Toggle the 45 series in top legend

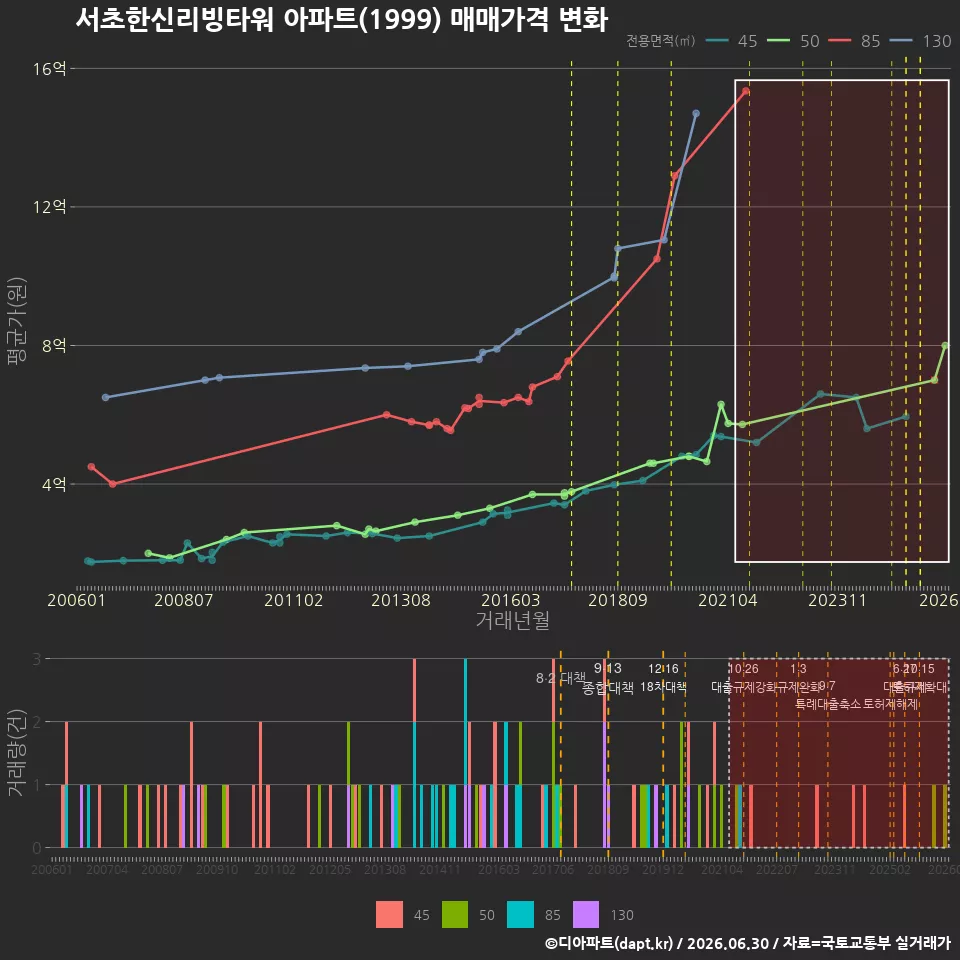coord(731,41)
